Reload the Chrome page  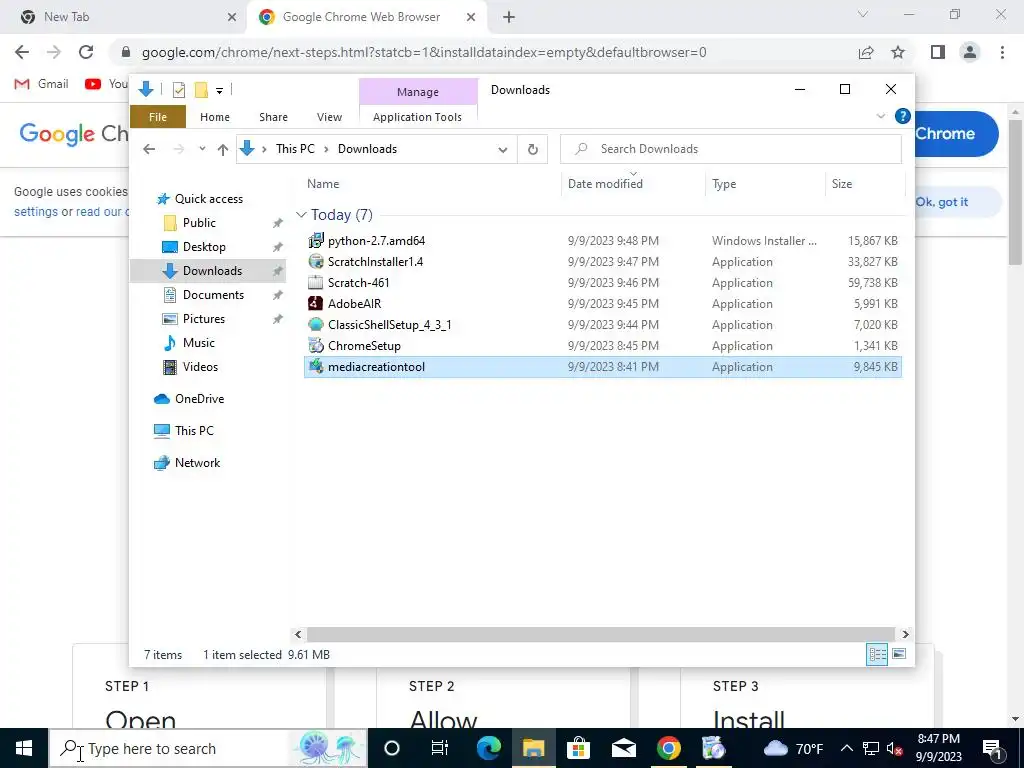86,52
